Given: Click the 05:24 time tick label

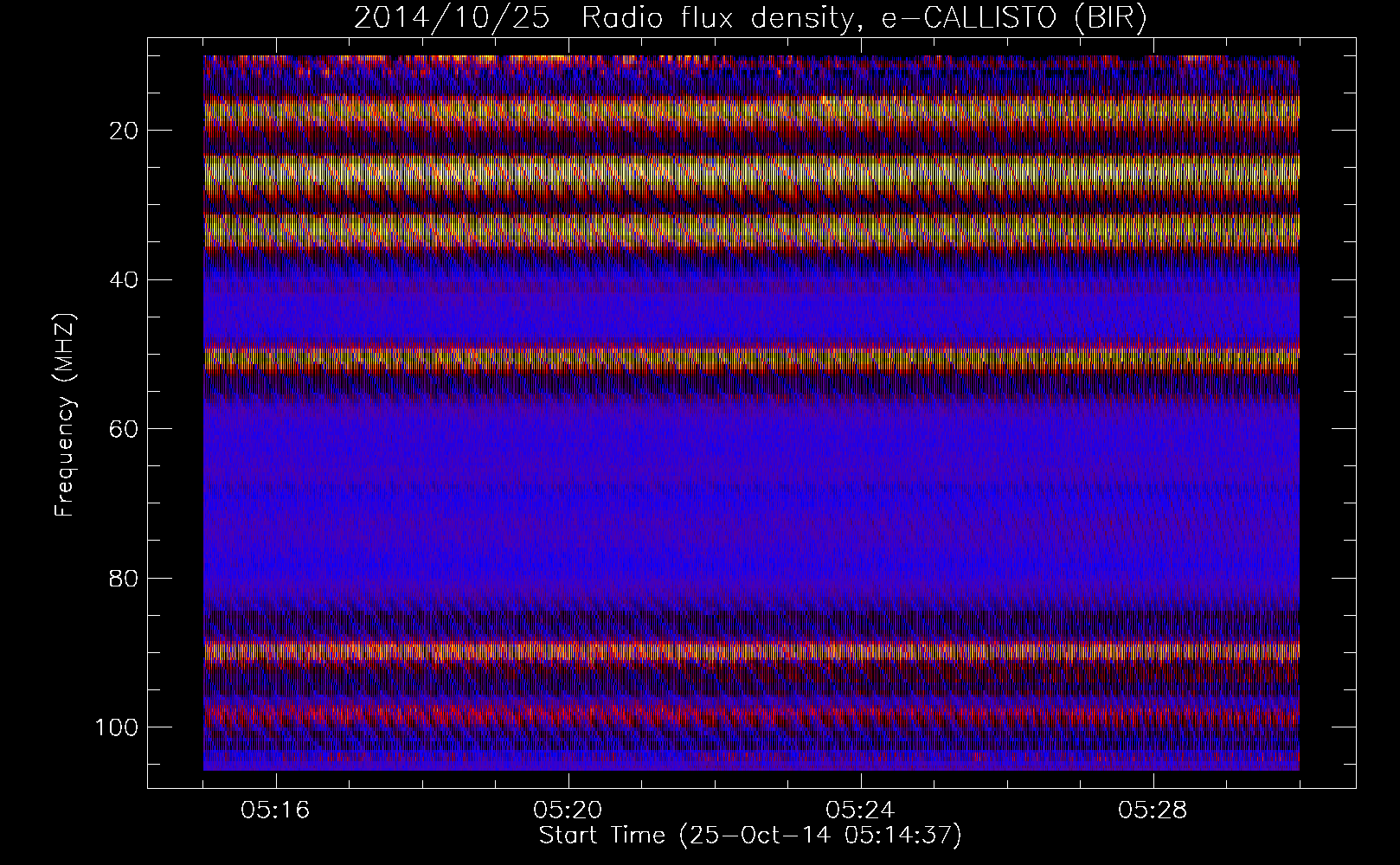Looking at the screenshot, I should click(x=861, y=811).
